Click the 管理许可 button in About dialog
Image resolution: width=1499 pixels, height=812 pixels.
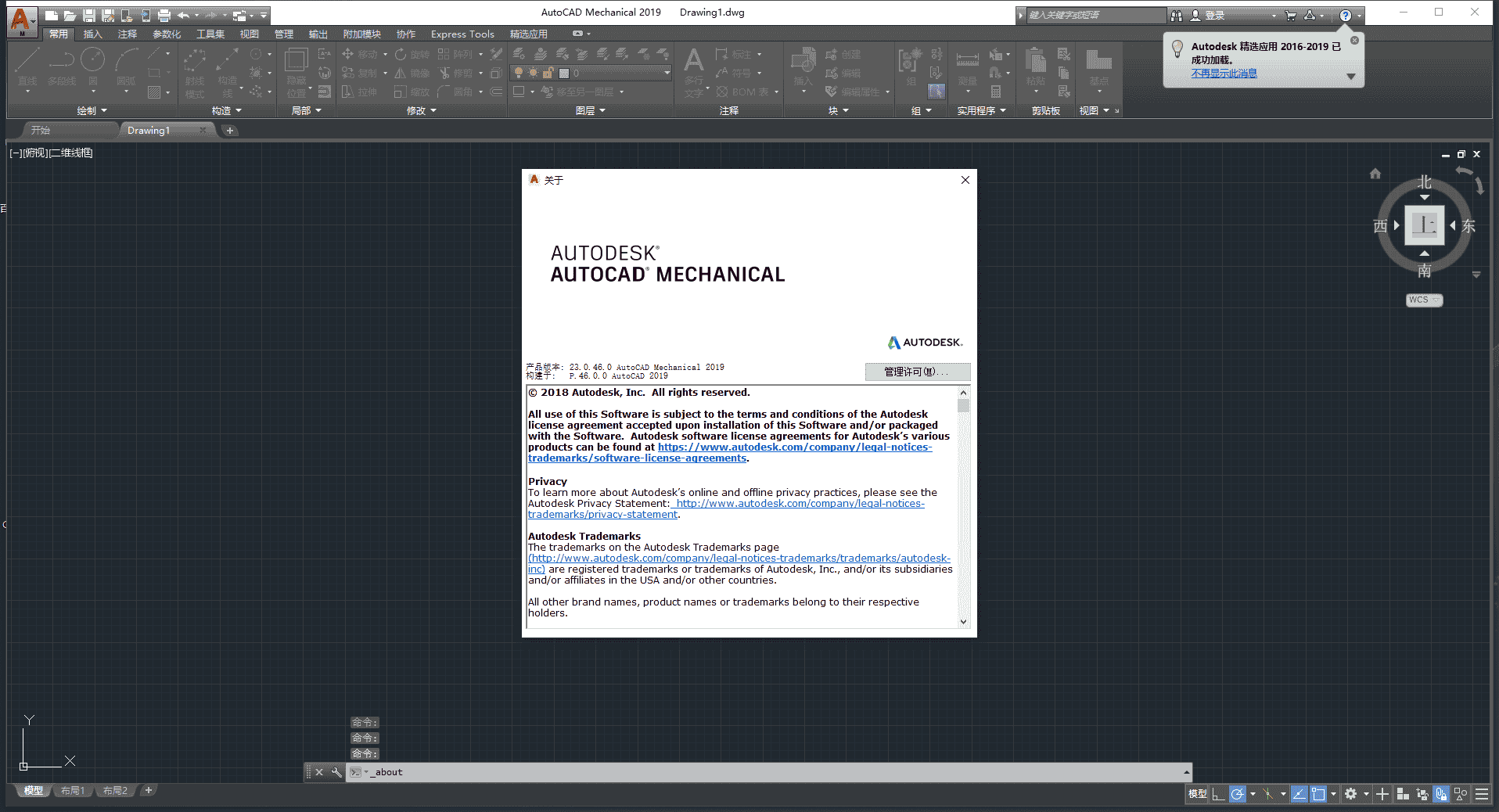click(x=917, y=372)
